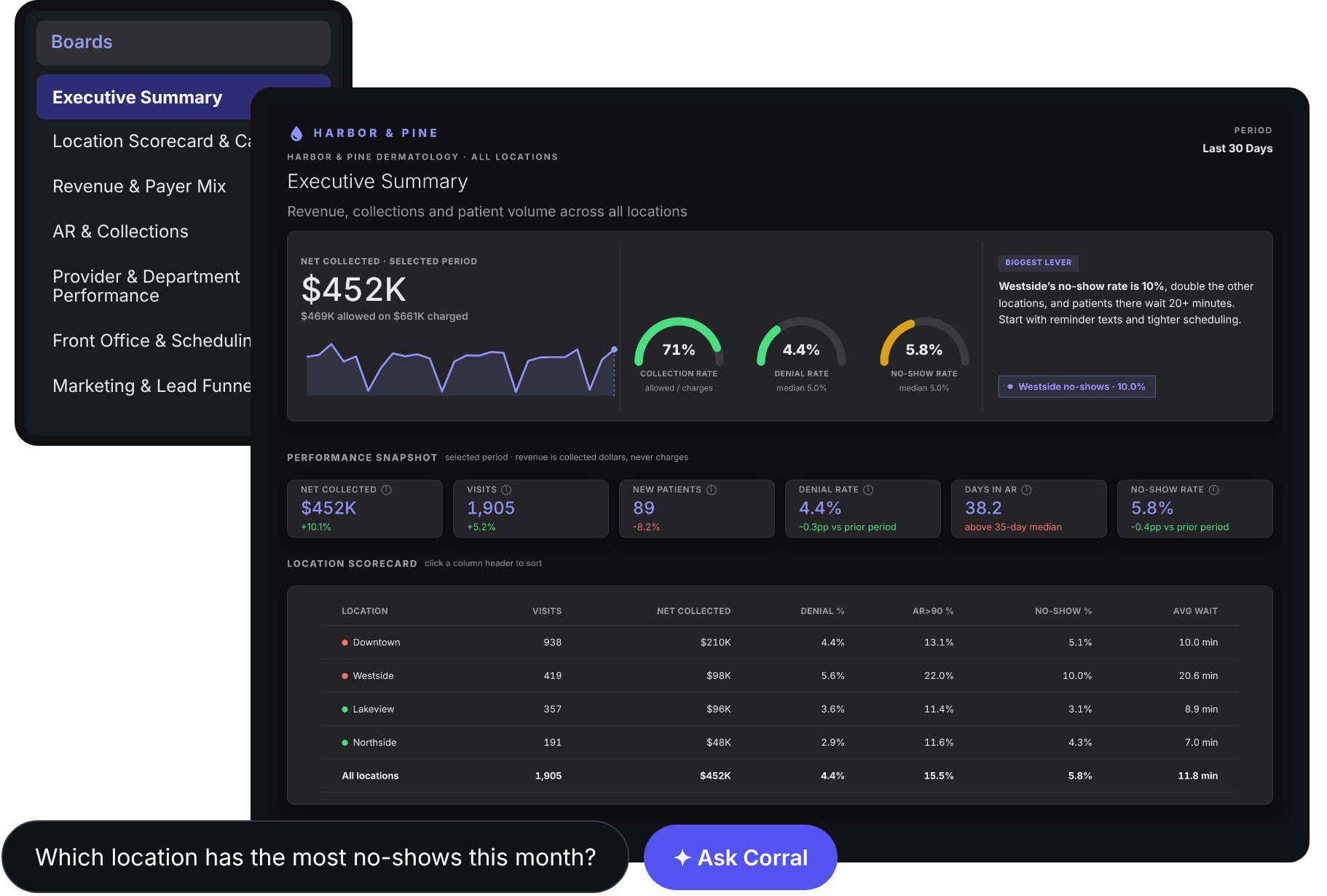The image size is (1327, 896).
Task: Click the 71% collection rate gauge
Action: (x=679, y=342)
